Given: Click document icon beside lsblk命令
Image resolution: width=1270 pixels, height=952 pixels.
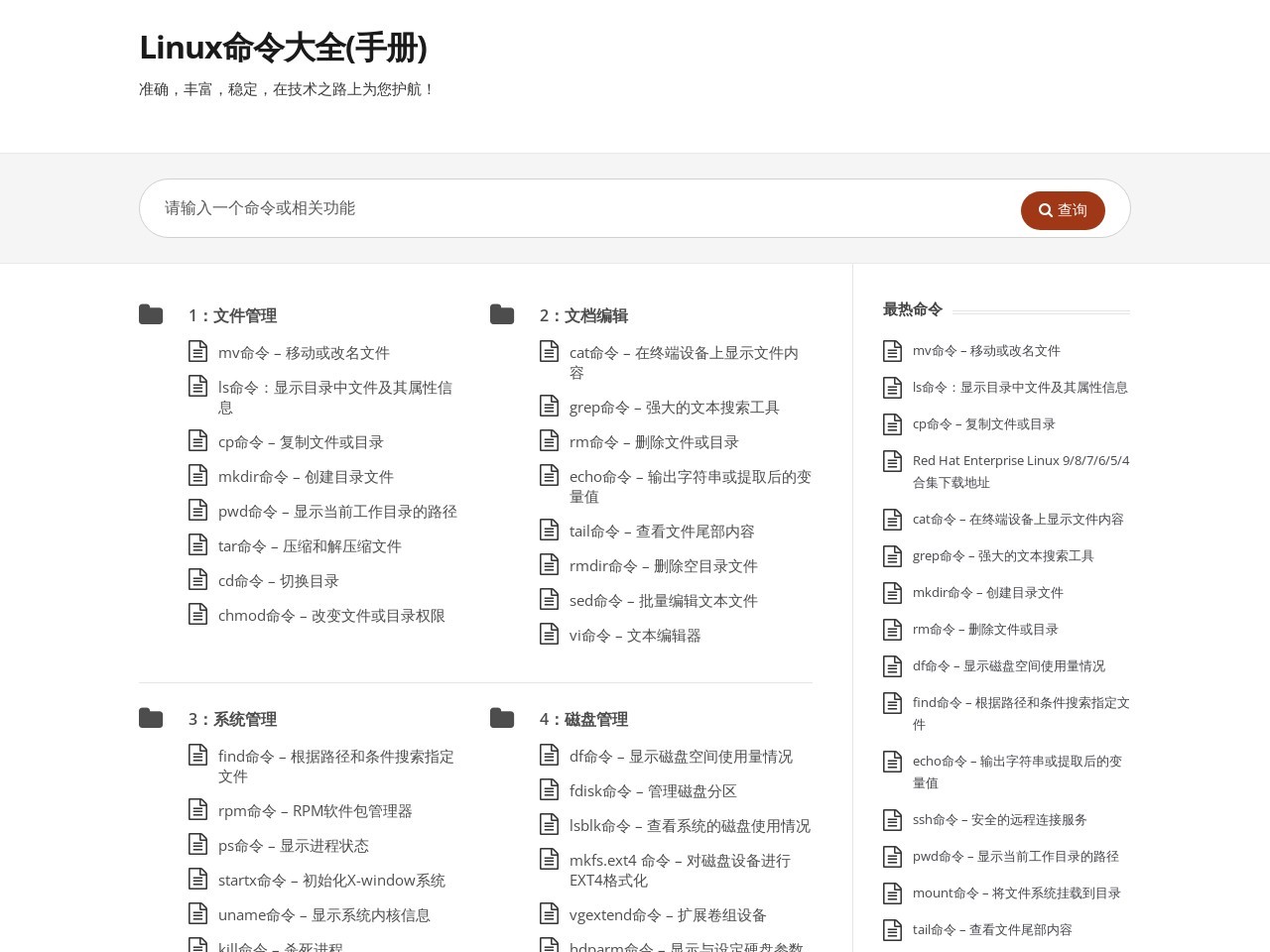Looking at the screenshot, I should pos(549,824).
